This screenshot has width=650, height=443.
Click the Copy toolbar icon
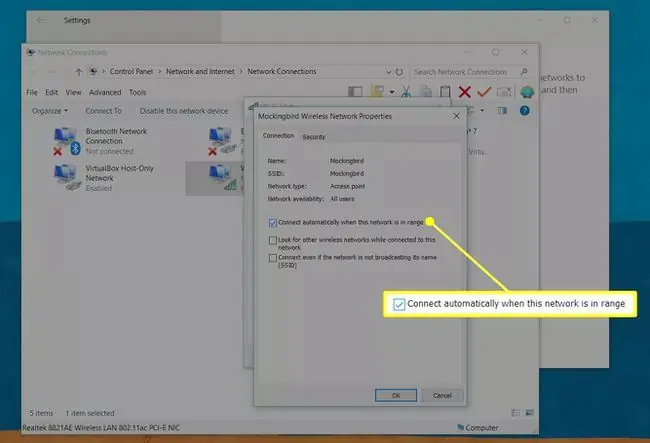tap(426, 91)
